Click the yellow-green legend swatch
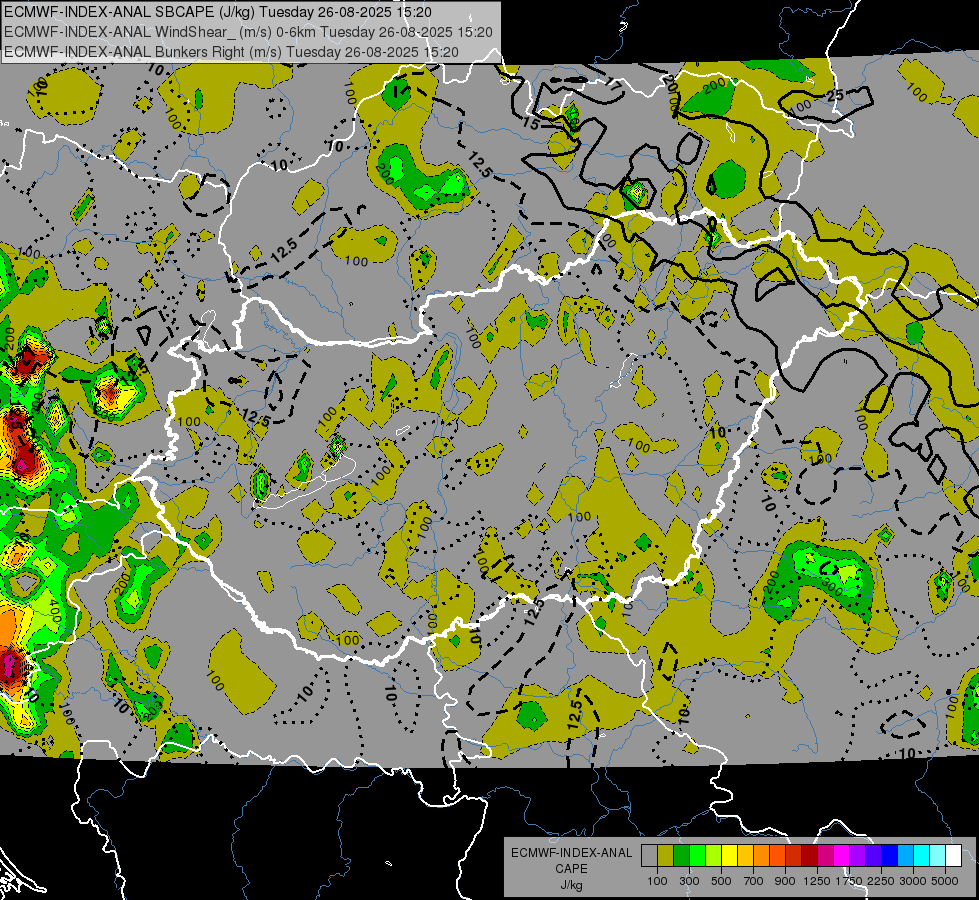 click(714, 856)
